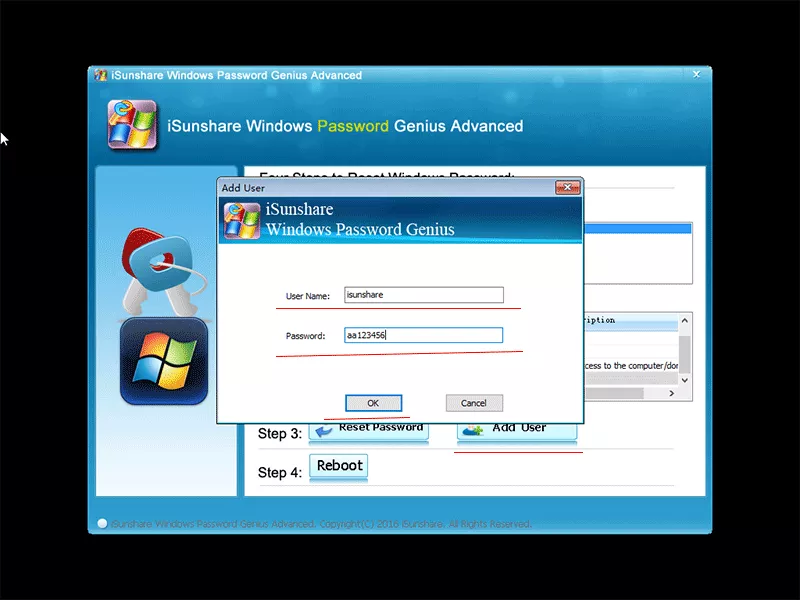Click the Add User button in Step 3
800x600 pixels.
[517, 431]
